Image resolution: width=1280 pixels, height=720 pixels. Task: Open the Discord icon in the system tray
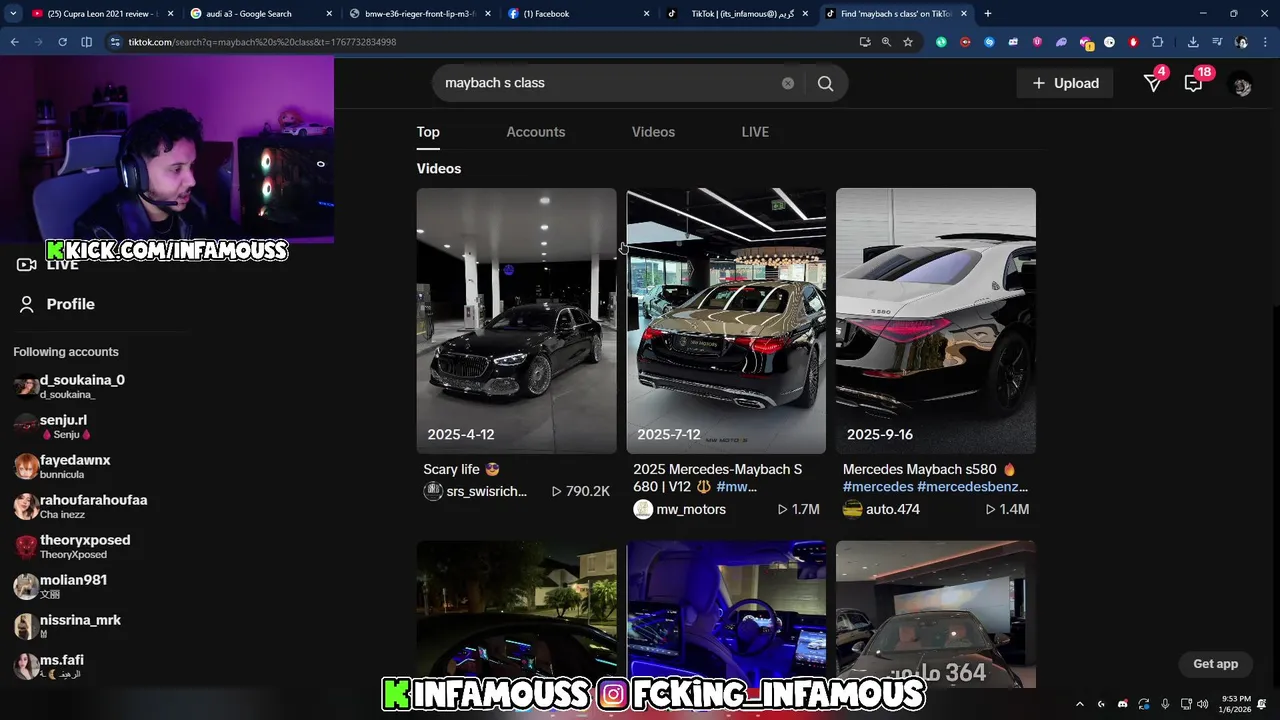[1123, 704]
